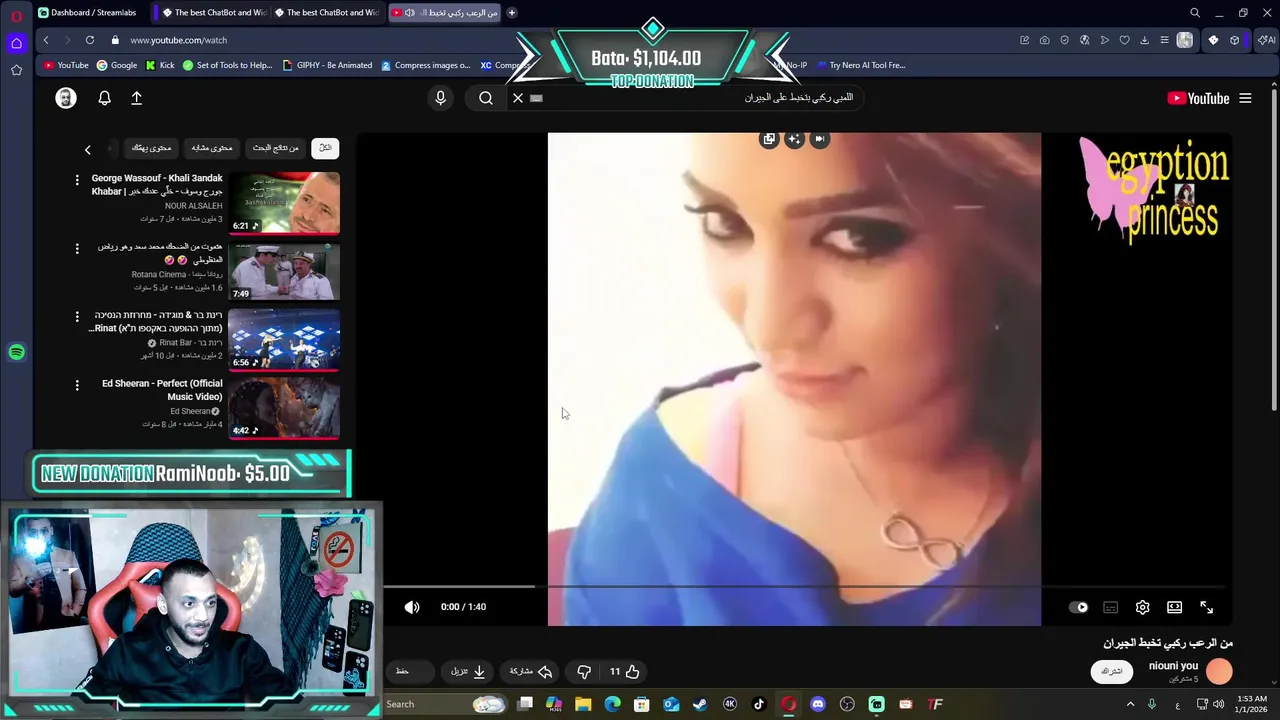
Task: Open GIPHY - Be Animated bookmark
Action: coord(328,65)
